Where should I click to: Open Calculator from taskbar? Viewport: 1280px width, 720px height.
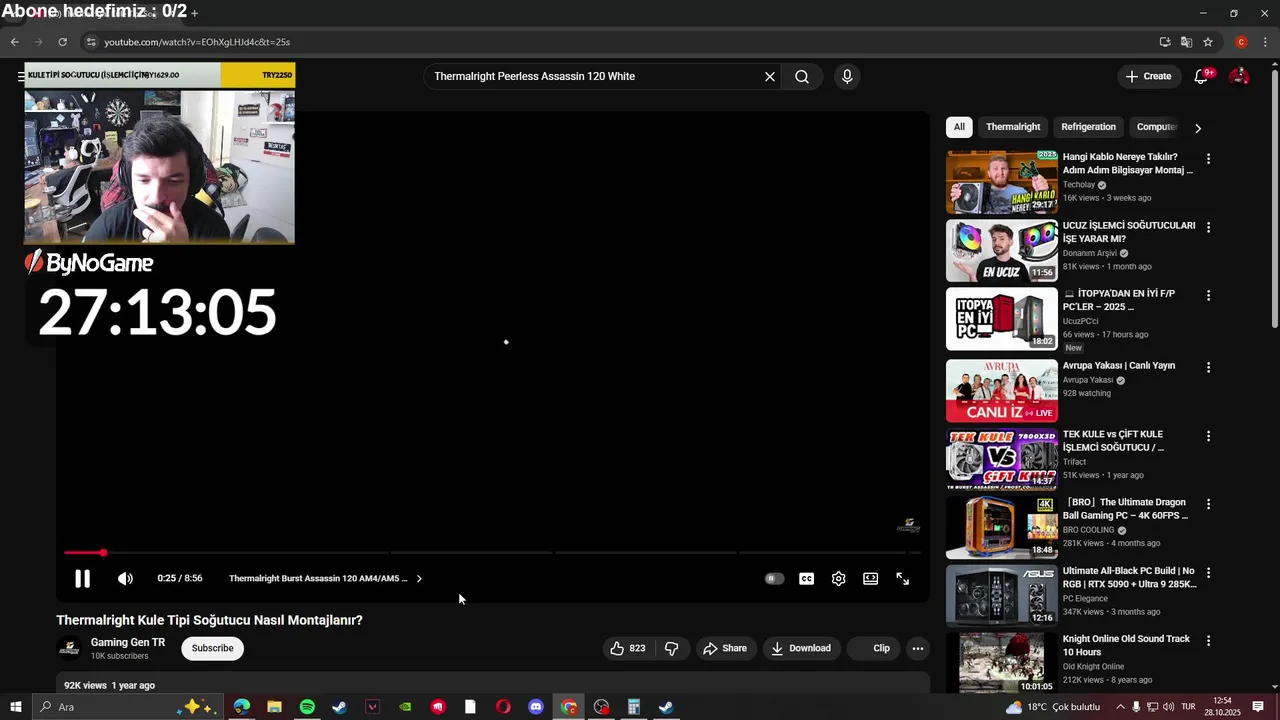(633, 707)
